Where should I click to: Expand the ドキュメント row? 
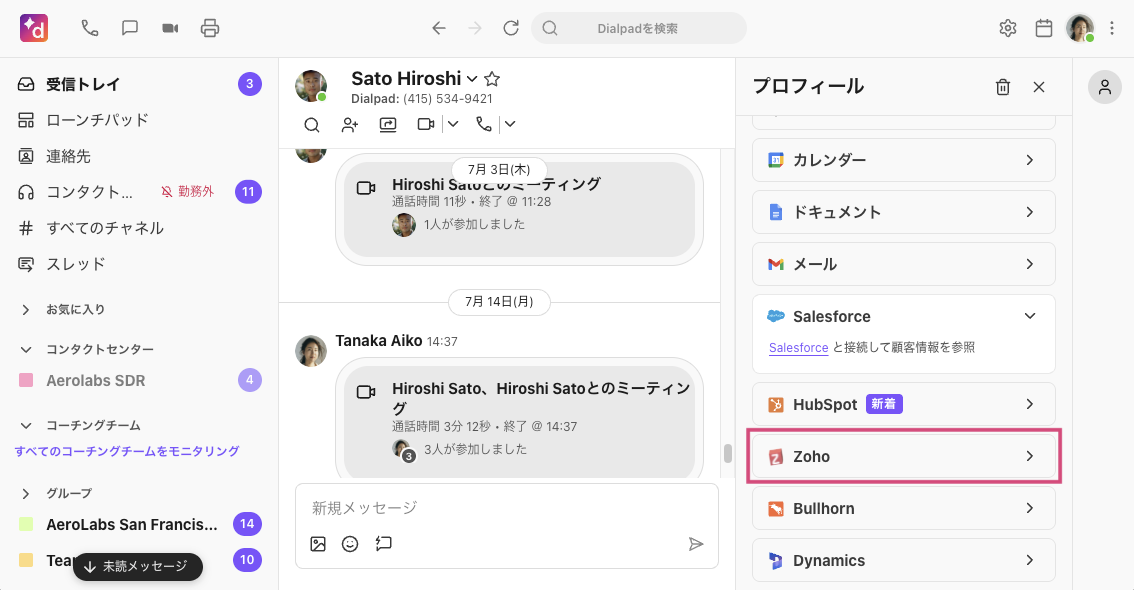[904, 212]
